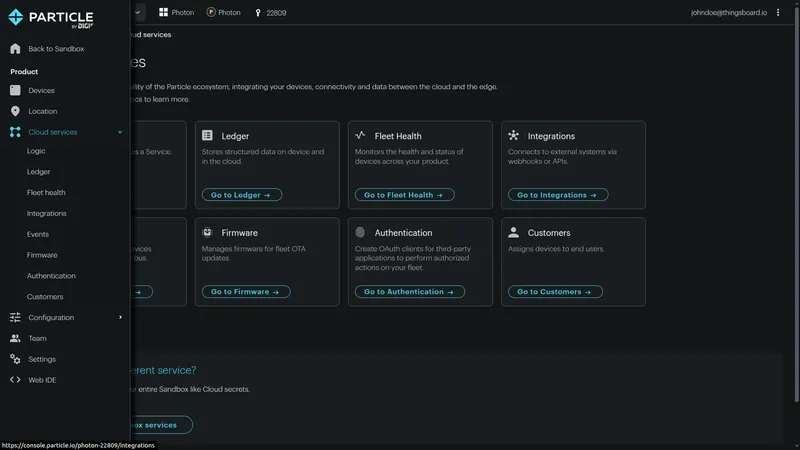Click the Authentication fingerprint icon
800x450 pixels.
[360, 232]
